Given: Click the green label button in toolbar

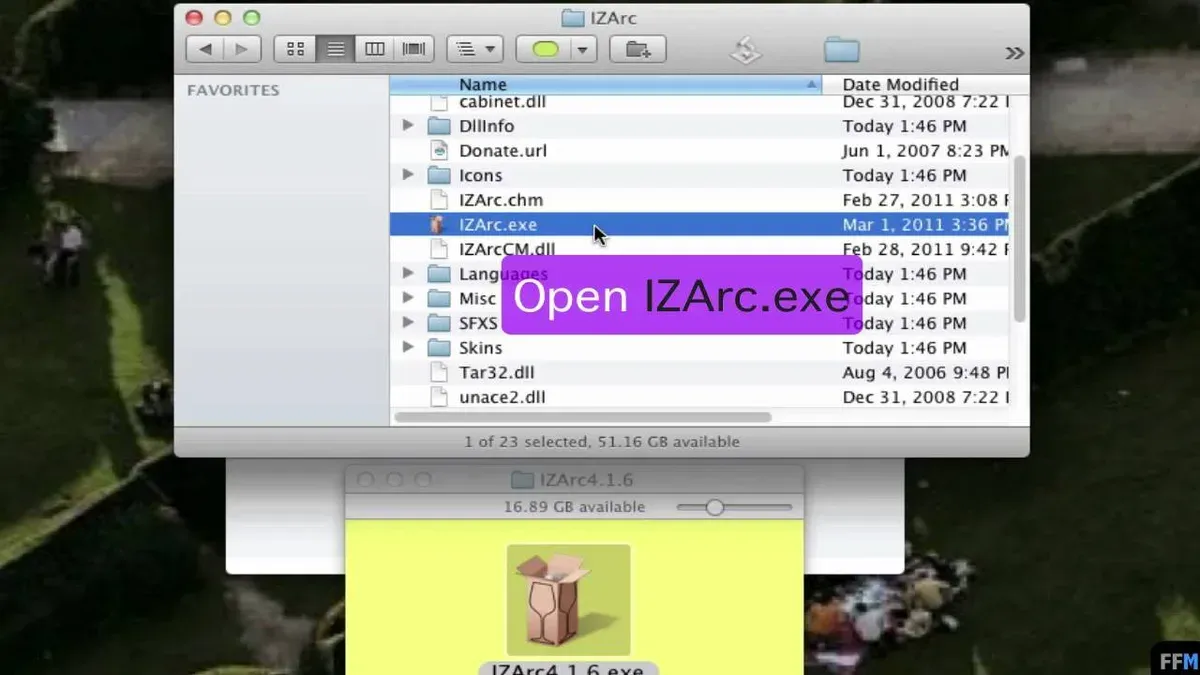Looking at the screenshot, I should pos(545,49).
